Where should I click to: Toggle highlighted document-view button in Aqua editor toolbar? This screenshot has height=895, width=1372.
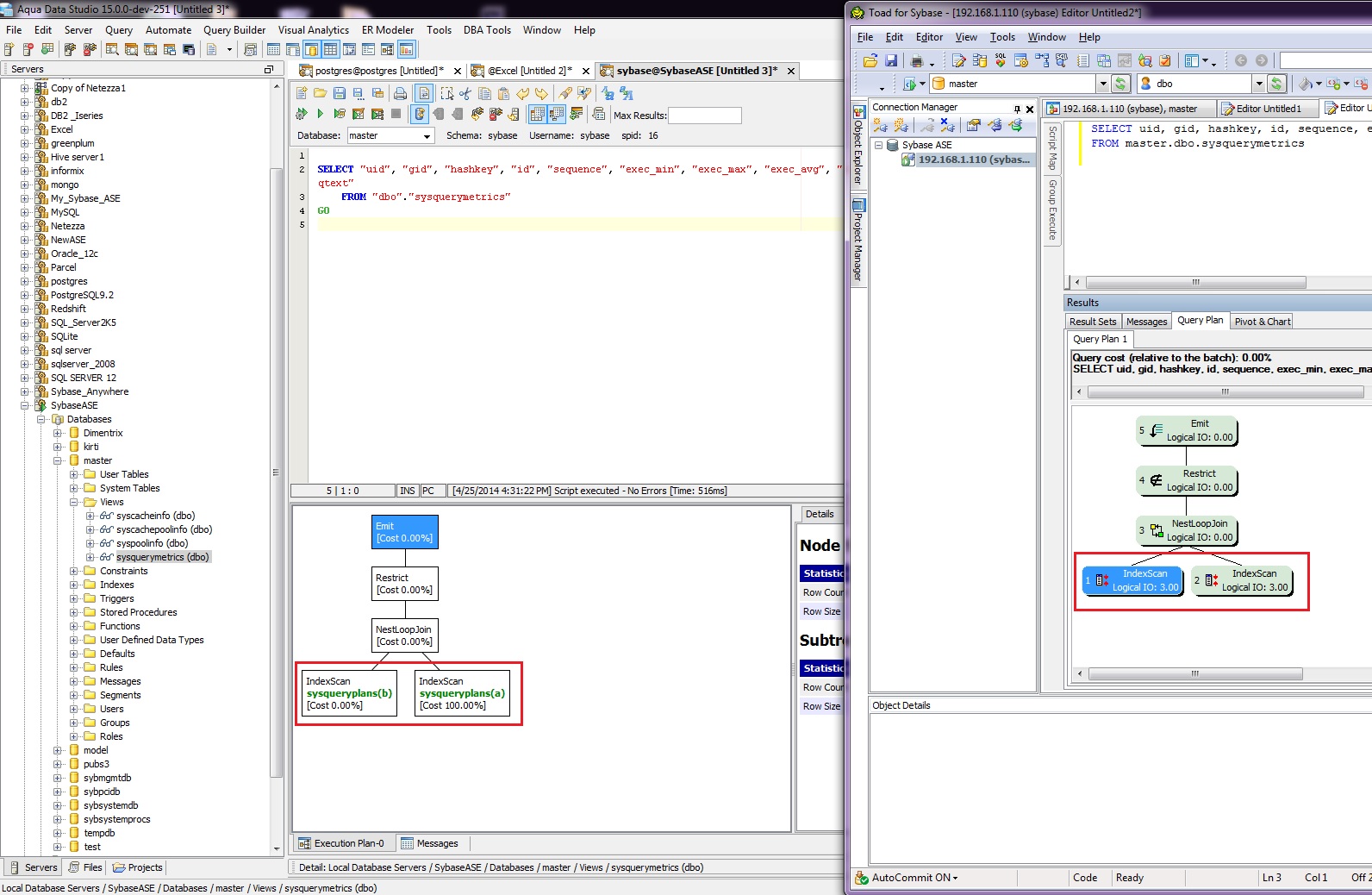click(x=424, y=93)
